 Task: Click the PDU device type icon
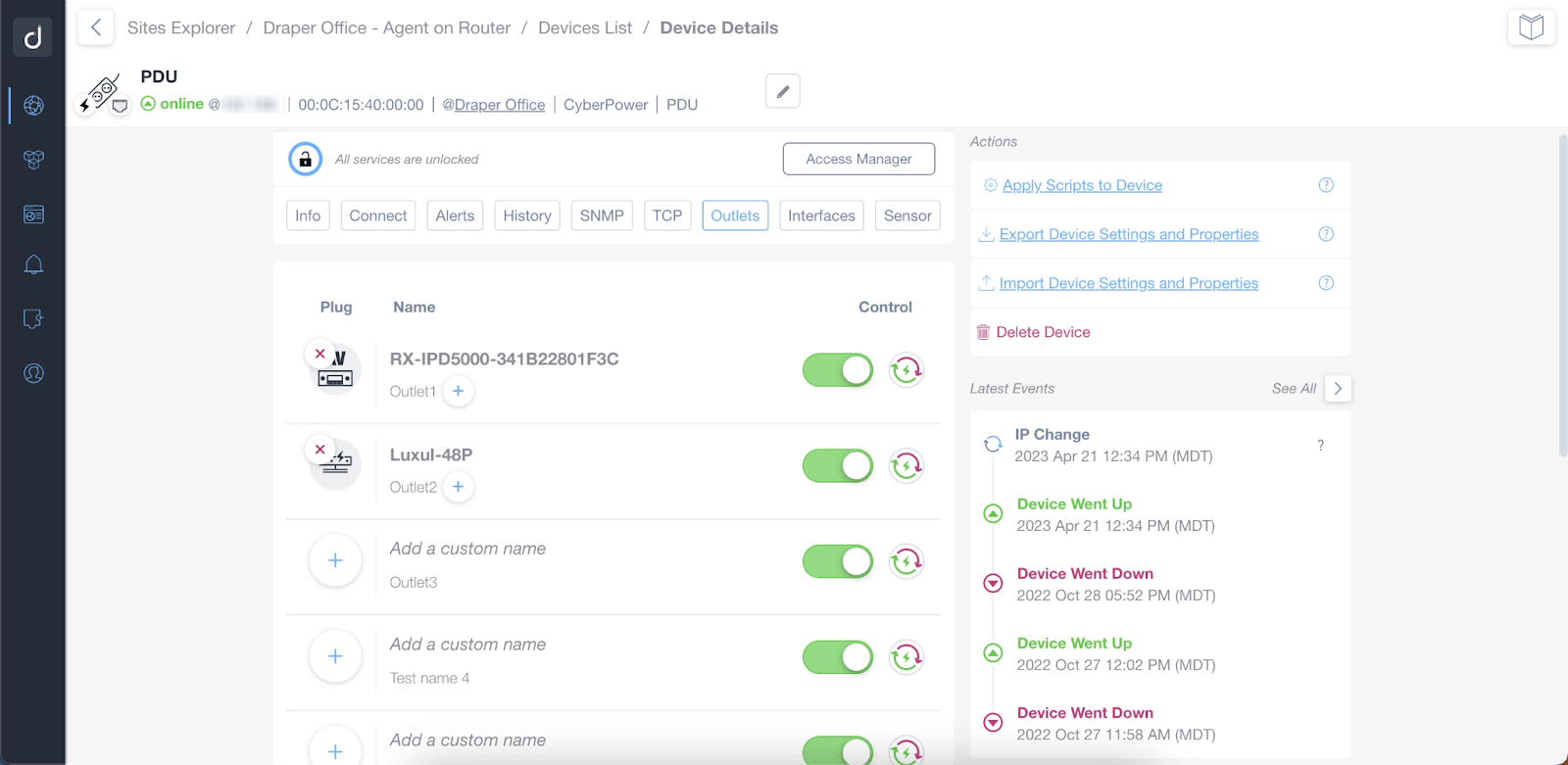pyautogui.click(x=103, y=94)
